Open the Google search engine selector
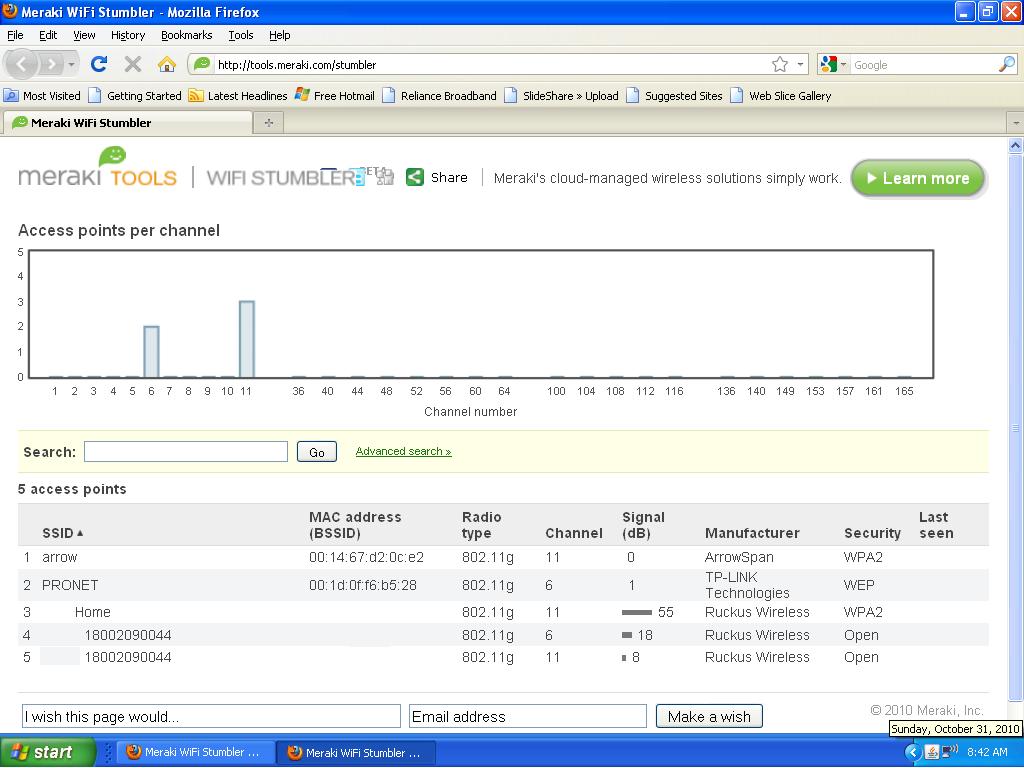Viewport: 1024px width, 768px height. [833, 64]
